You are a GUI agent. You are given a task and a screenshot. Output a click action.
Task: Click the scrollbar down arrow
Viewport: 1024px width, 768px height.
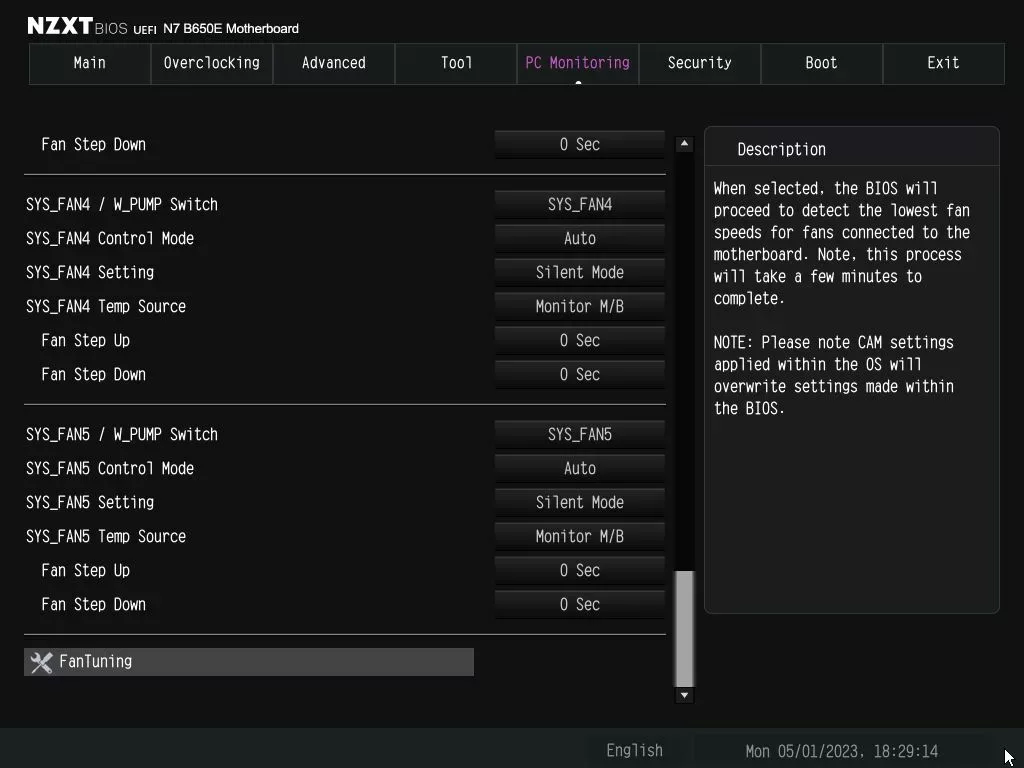(684, 694)
